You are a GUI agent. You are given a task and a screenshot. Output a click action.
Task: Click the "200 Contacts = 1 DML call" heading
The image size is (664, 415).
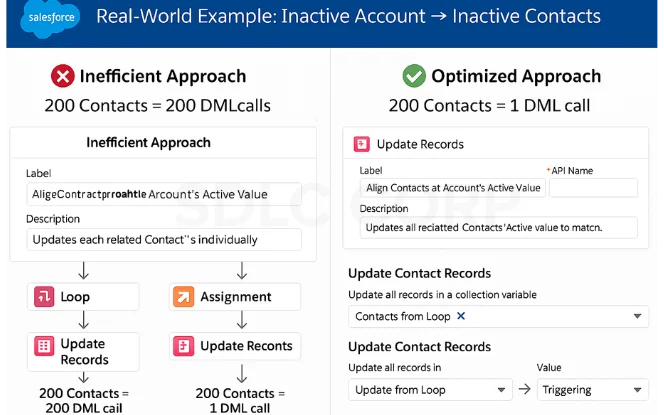coord(489,105)
